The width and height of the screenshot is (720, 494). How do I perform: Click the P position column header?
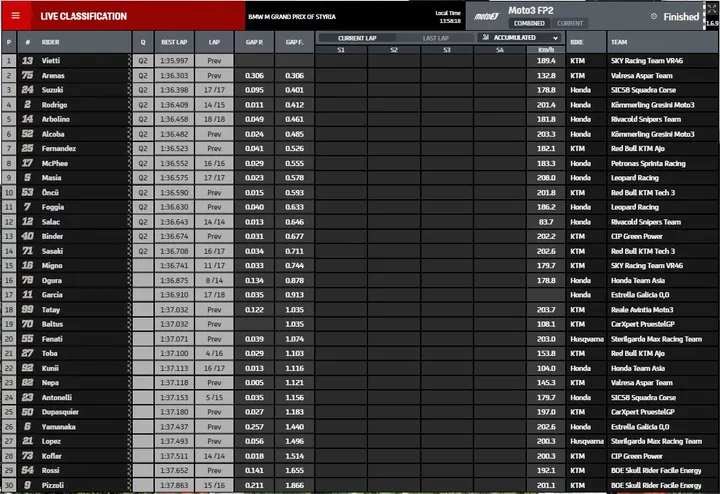coord(9,42)
